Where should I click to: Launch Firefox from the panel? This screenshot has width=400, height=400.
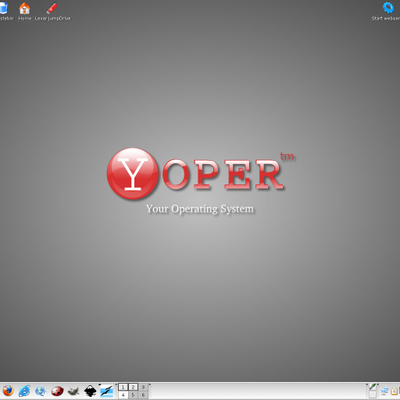pos(7,391)
